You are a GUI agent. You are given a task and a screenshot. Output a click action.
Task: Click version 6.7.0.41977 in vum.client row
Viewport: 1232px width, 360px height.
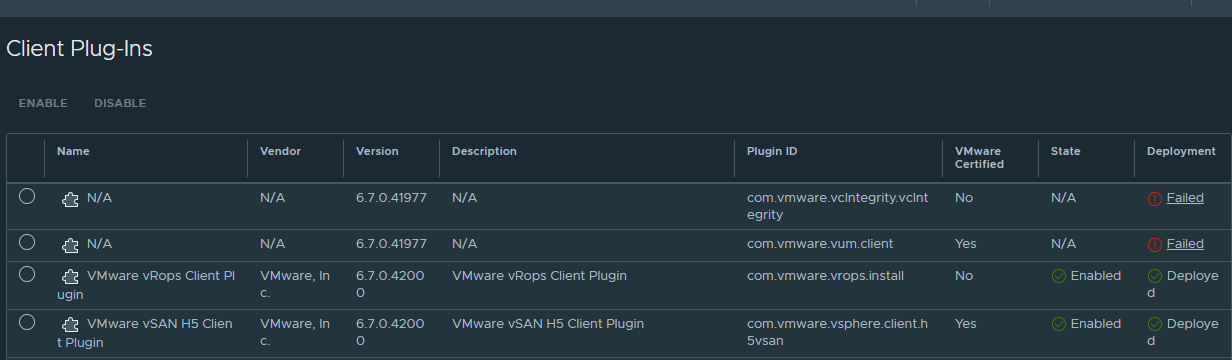click(x=391, y=244)
